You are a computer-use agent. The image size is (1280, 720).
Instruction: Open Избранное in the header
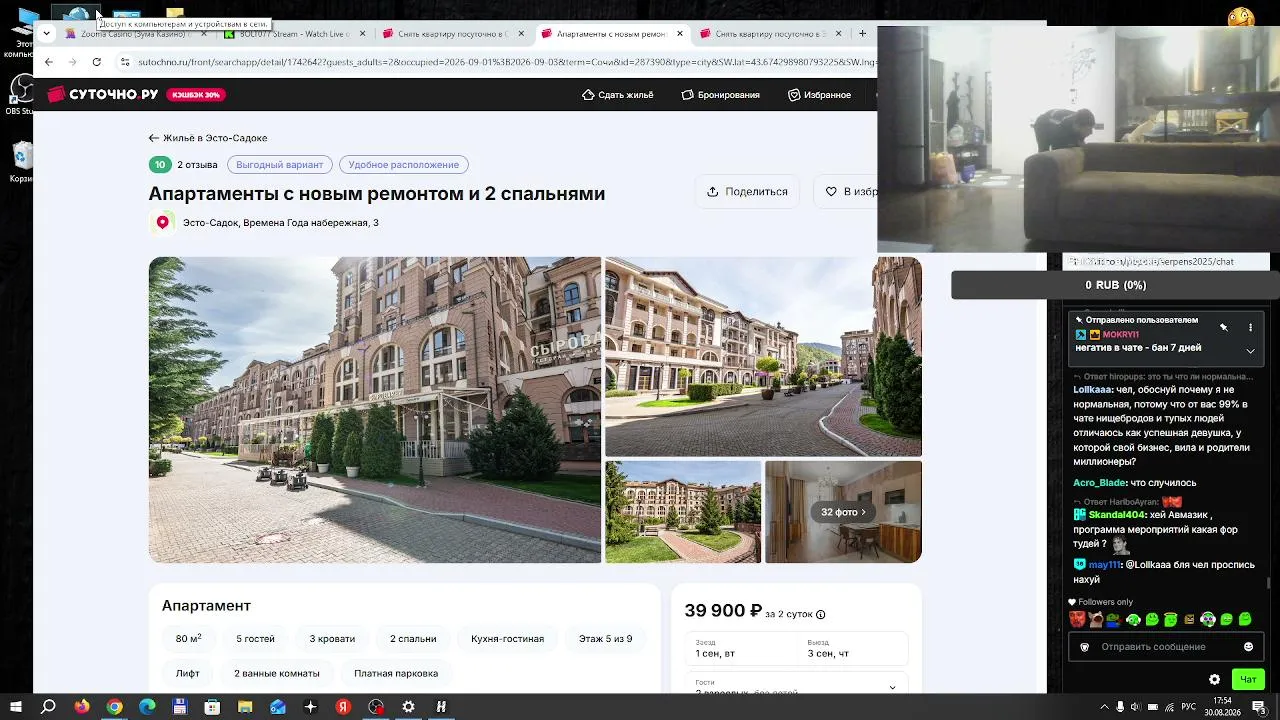pos(820,95)
